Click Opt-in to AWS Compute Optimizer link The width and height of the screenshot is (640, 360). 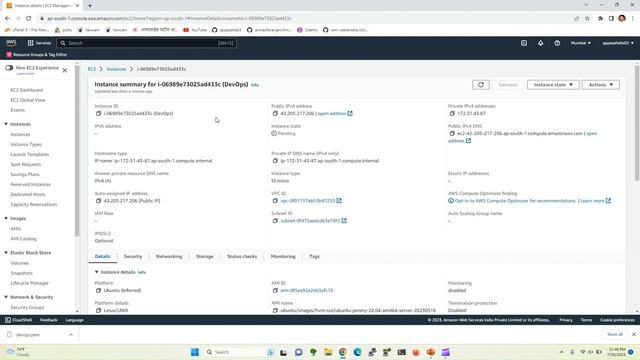515,201
